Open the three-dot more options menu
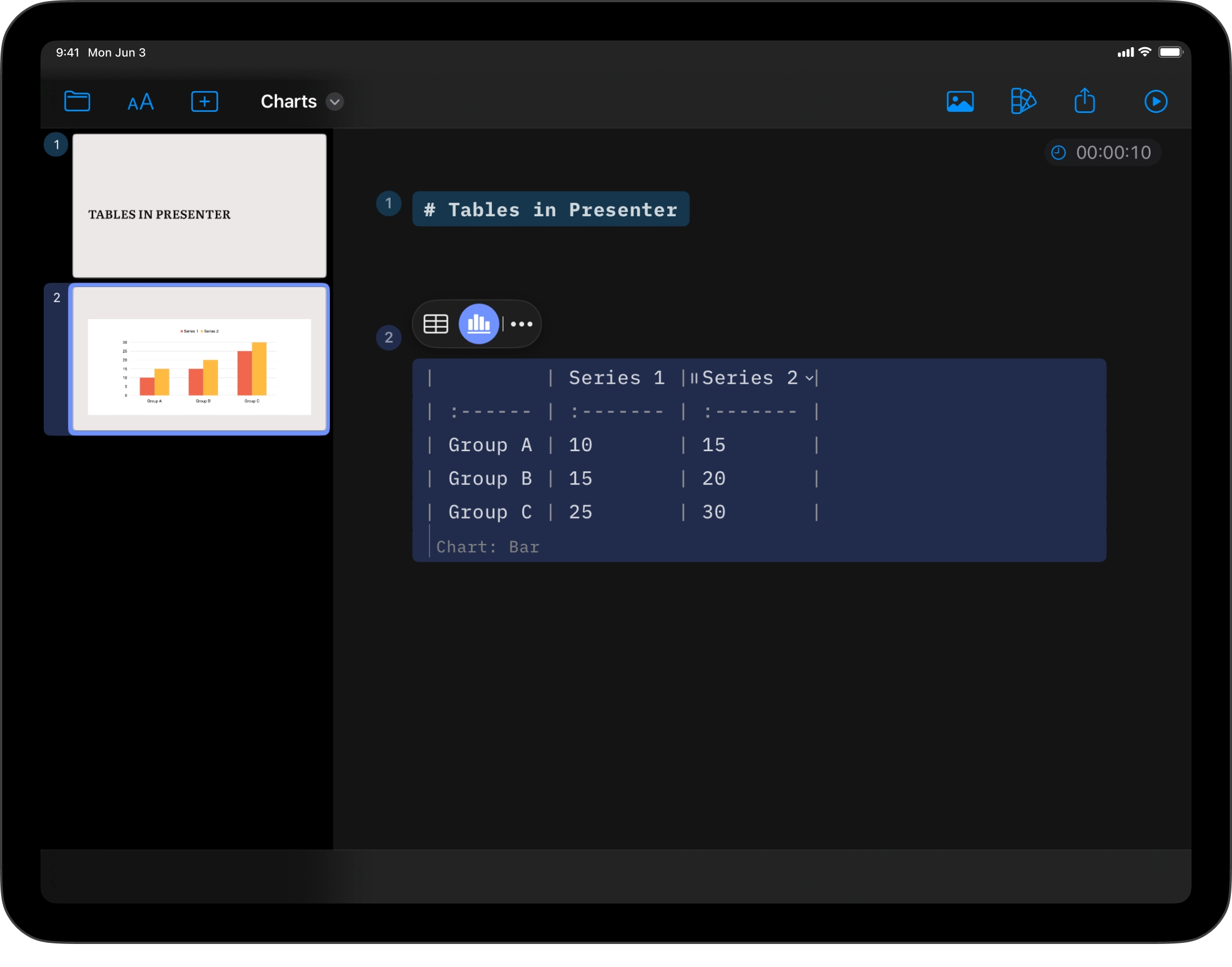The width and height of the screenshot is (1232, 967). pyautogui.click(x=521, y=324)
